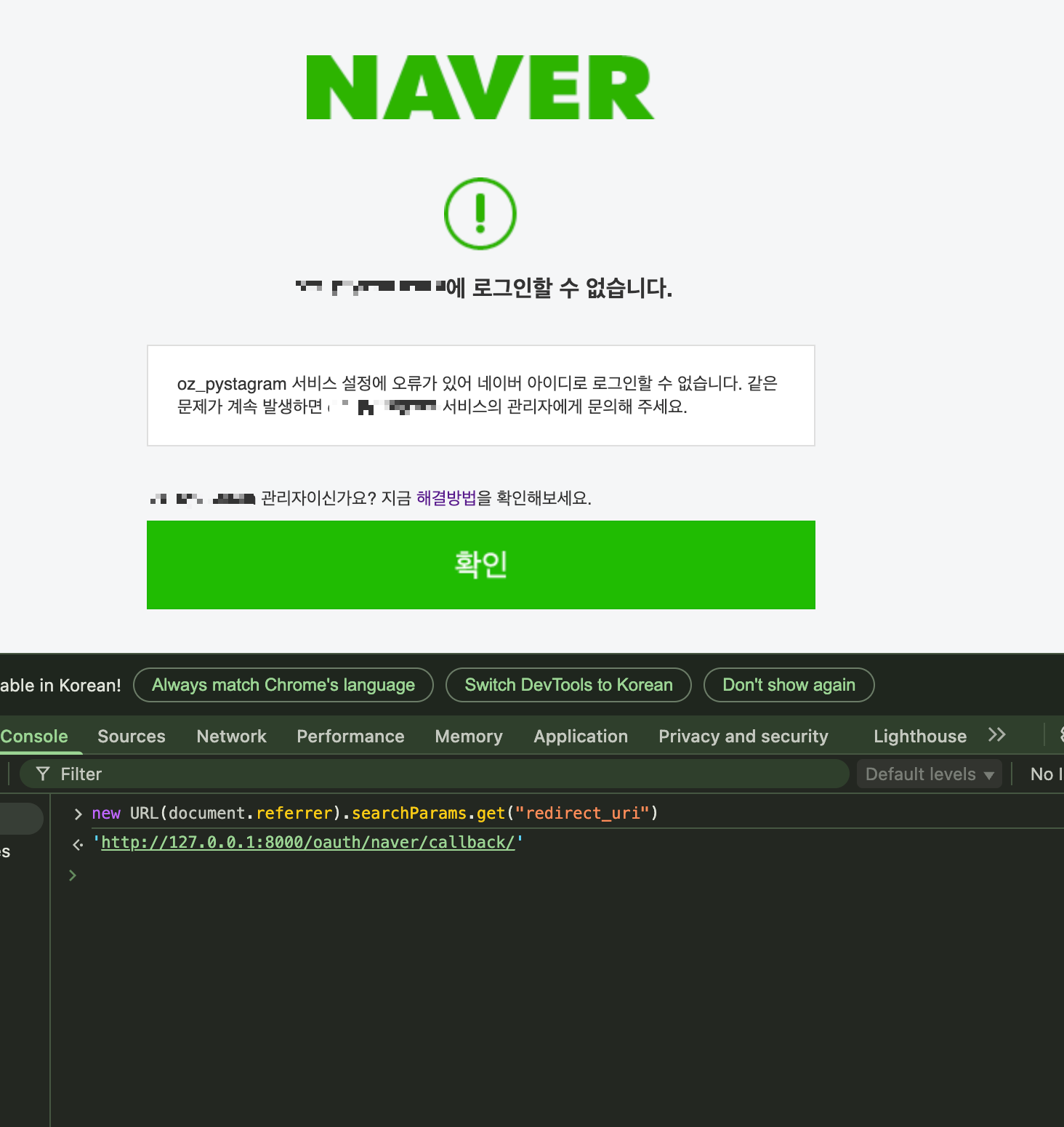Open the Performance tab

(x=350, y=737)
